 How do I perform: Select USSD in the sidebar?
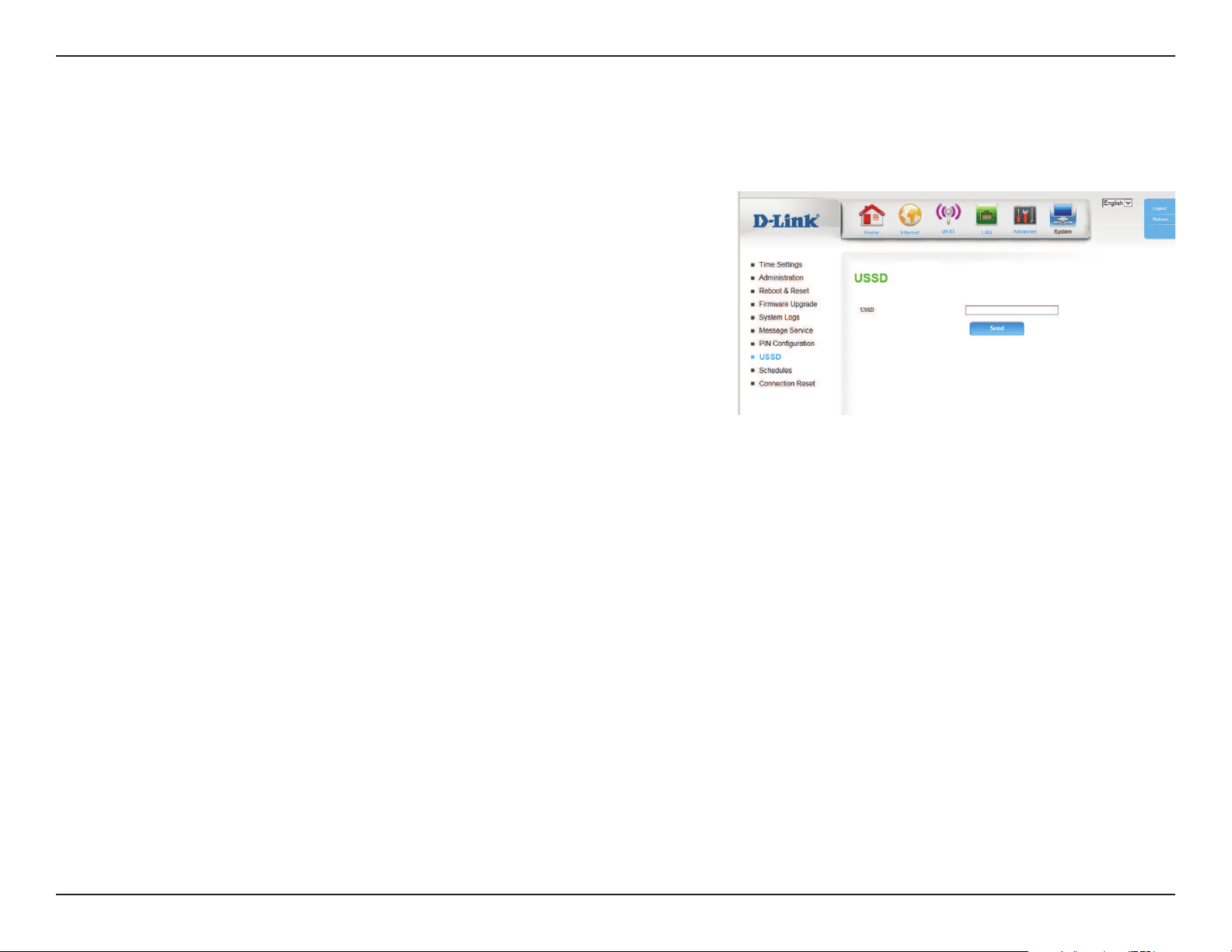pos(770,357)
